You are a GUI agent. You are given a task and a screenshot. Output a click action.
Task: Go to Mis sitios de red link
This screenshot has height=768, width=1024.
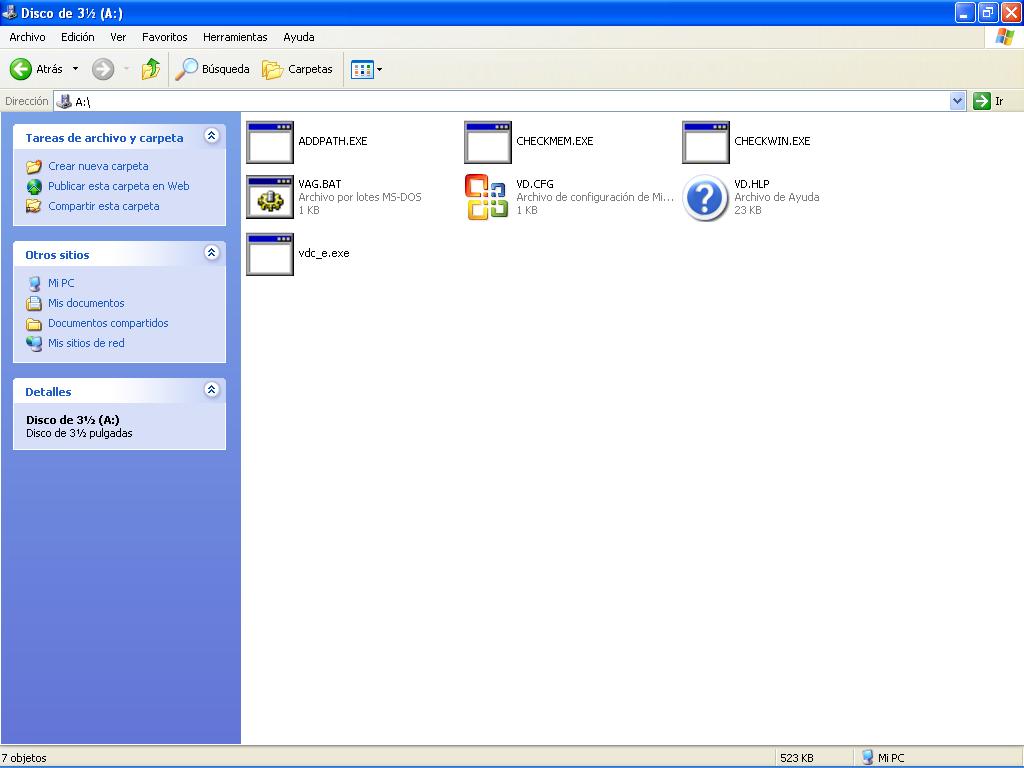tap(86, 344)
